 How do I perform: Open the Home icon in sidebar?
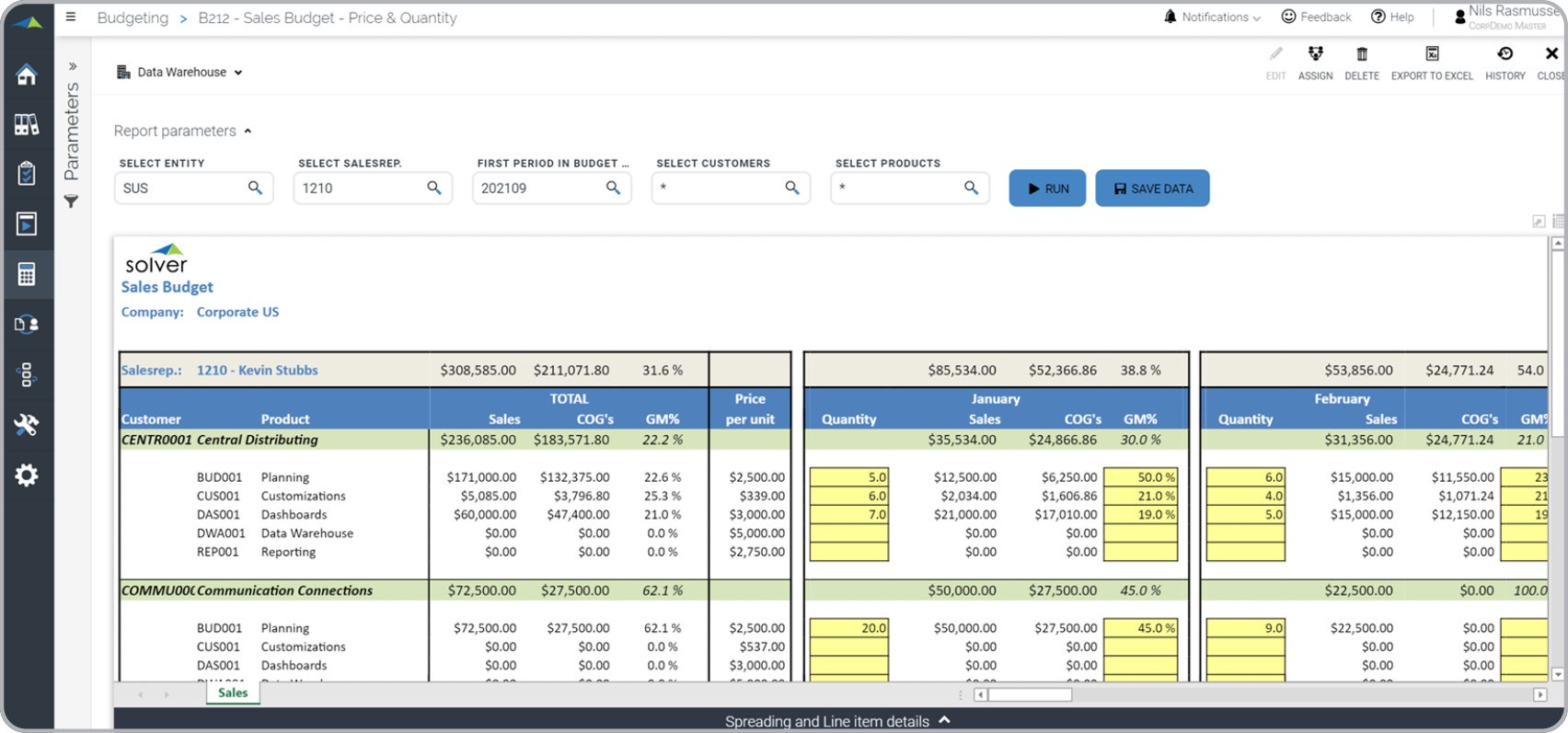[27, 74]
